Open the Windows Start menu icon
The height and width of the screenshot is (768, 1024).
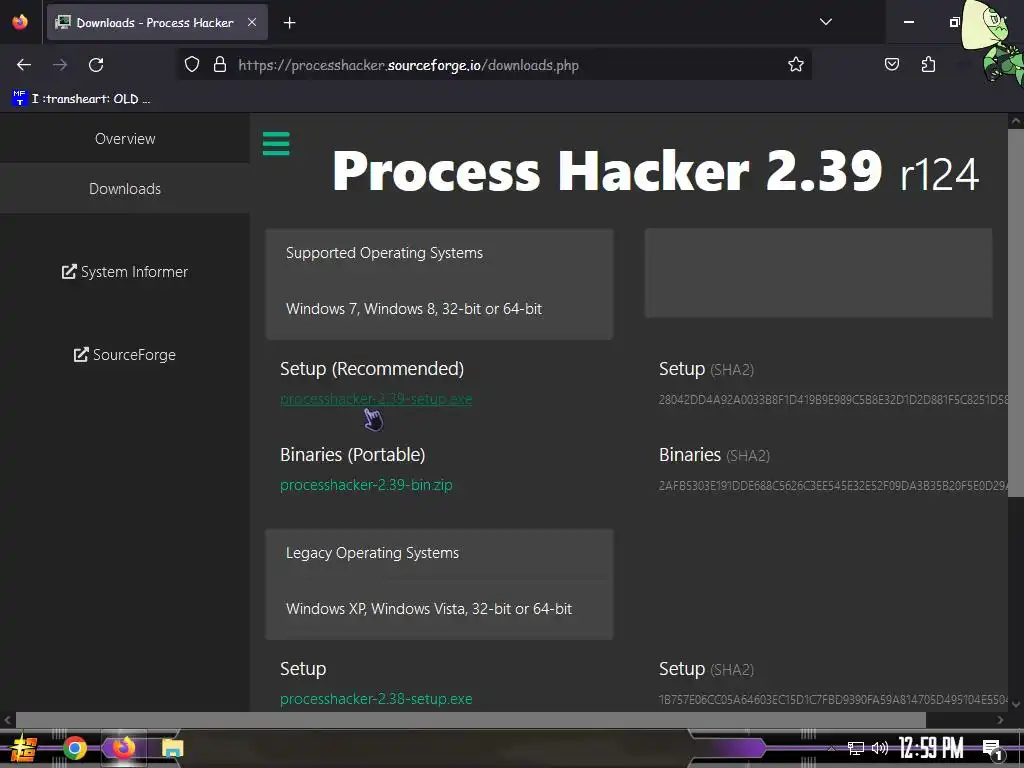[x=23, y=748]
